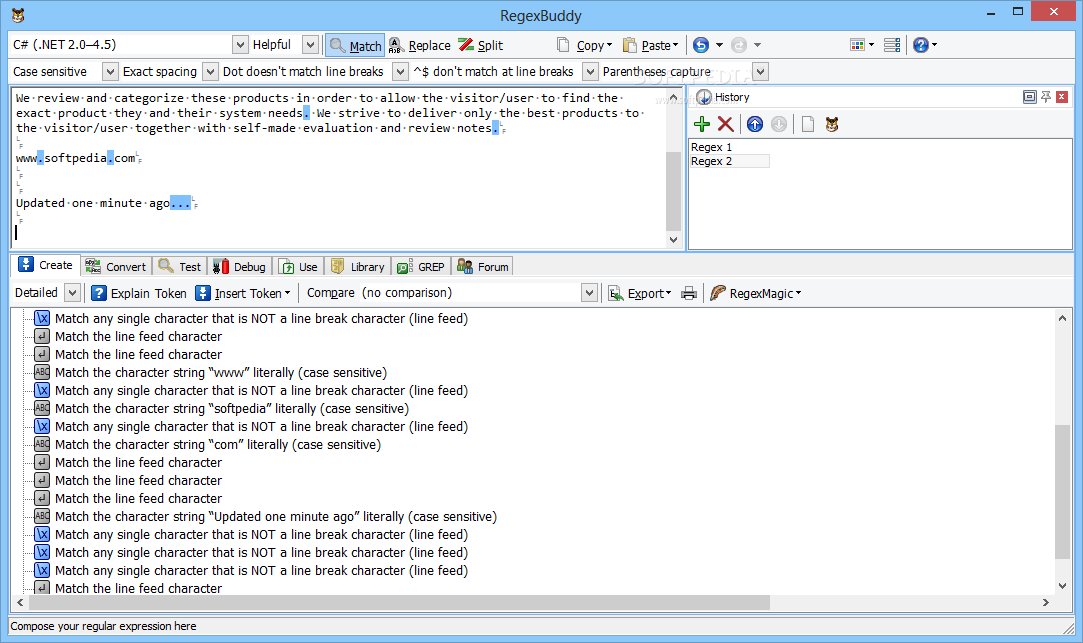Switch to the Debug tab
The image size is (1083, 643).
[x=240, y=267]
